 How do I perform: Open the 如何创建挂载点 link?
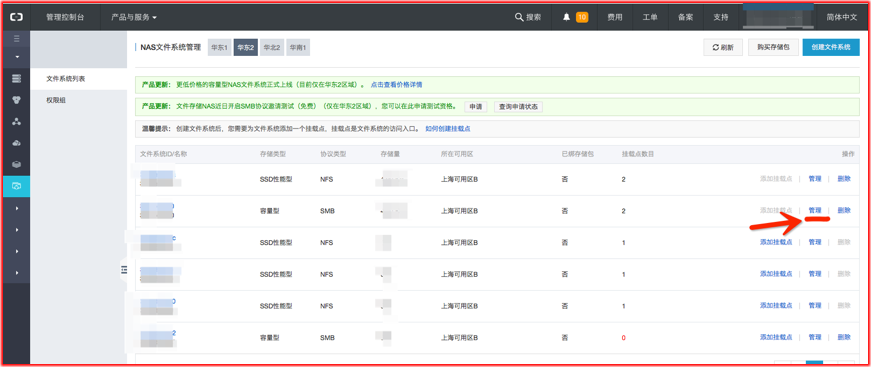click(x=448, y=128)
